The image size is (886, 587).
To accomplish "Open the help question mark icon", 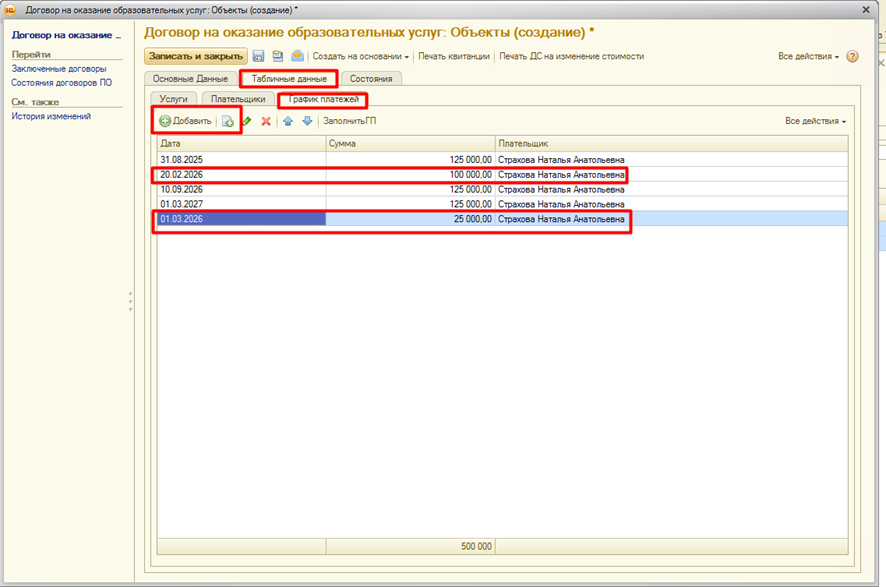I will (853, 57).
